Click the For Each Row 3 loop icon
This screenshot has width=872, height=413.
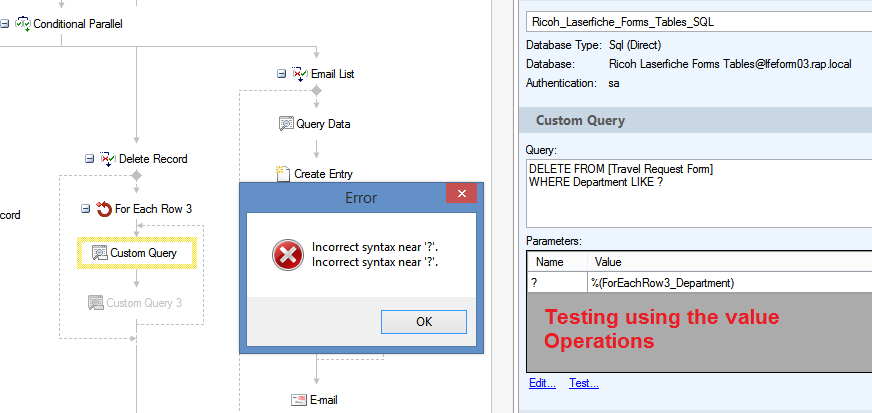(x=104, y=209)
